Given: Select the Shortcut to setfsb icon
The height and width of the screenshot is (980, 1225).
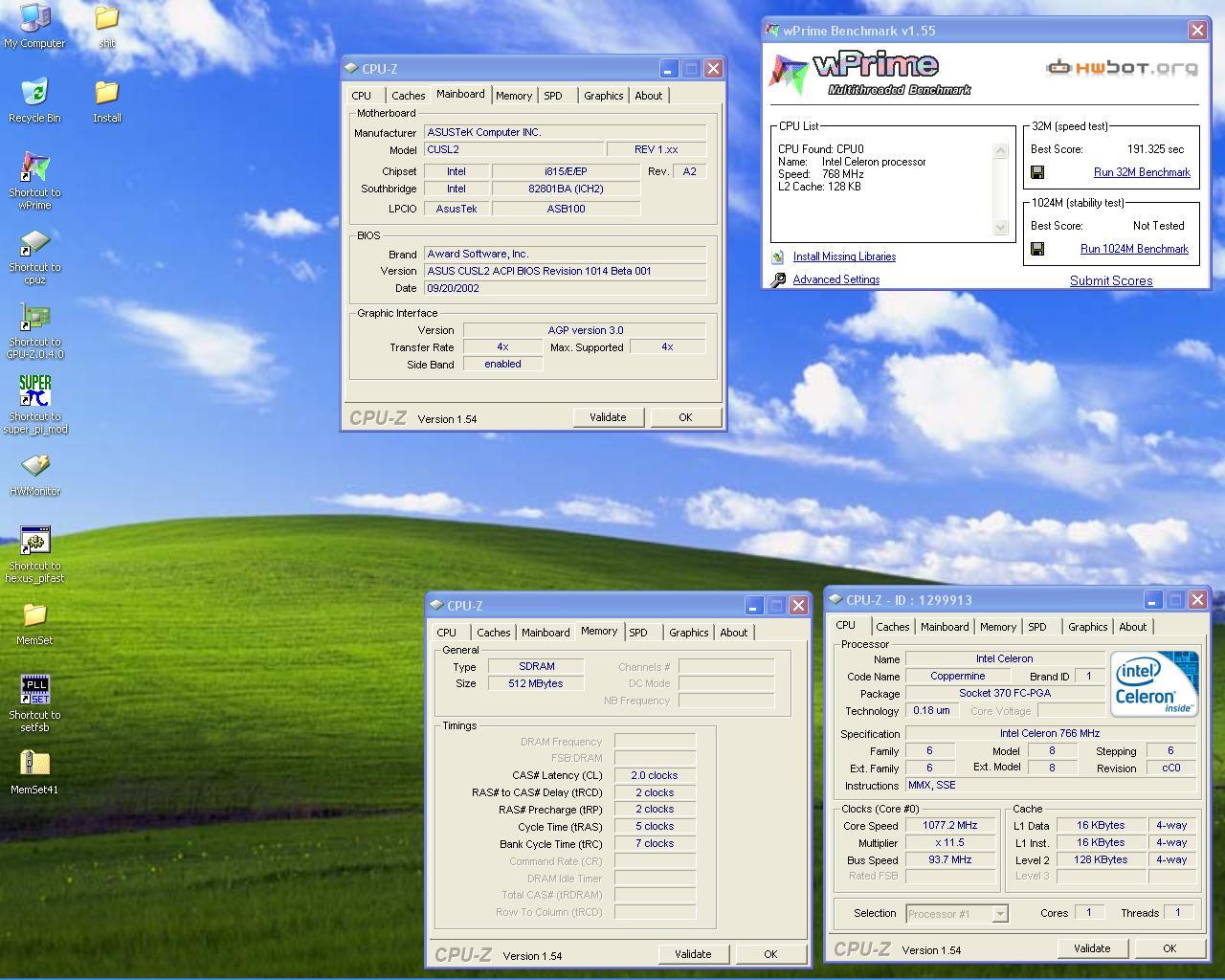Looking at the screenshot, I should coord(34,703).
